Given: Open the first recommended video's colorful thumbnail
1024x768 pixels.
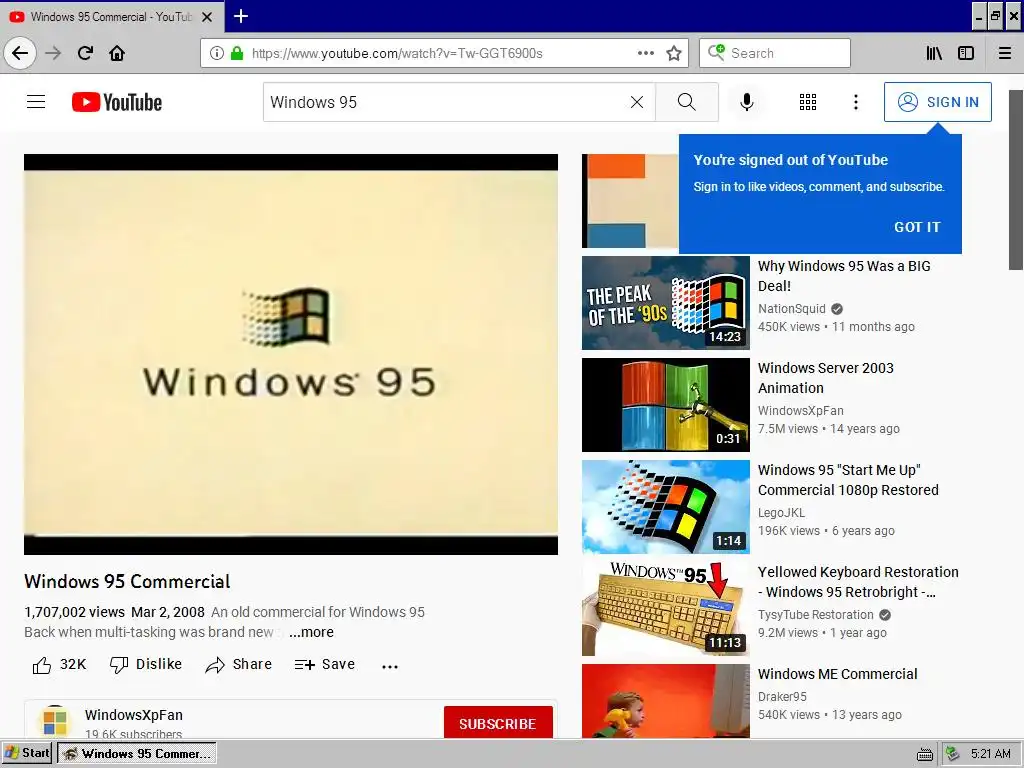Looking at the screenshot, I should (630, 201).
